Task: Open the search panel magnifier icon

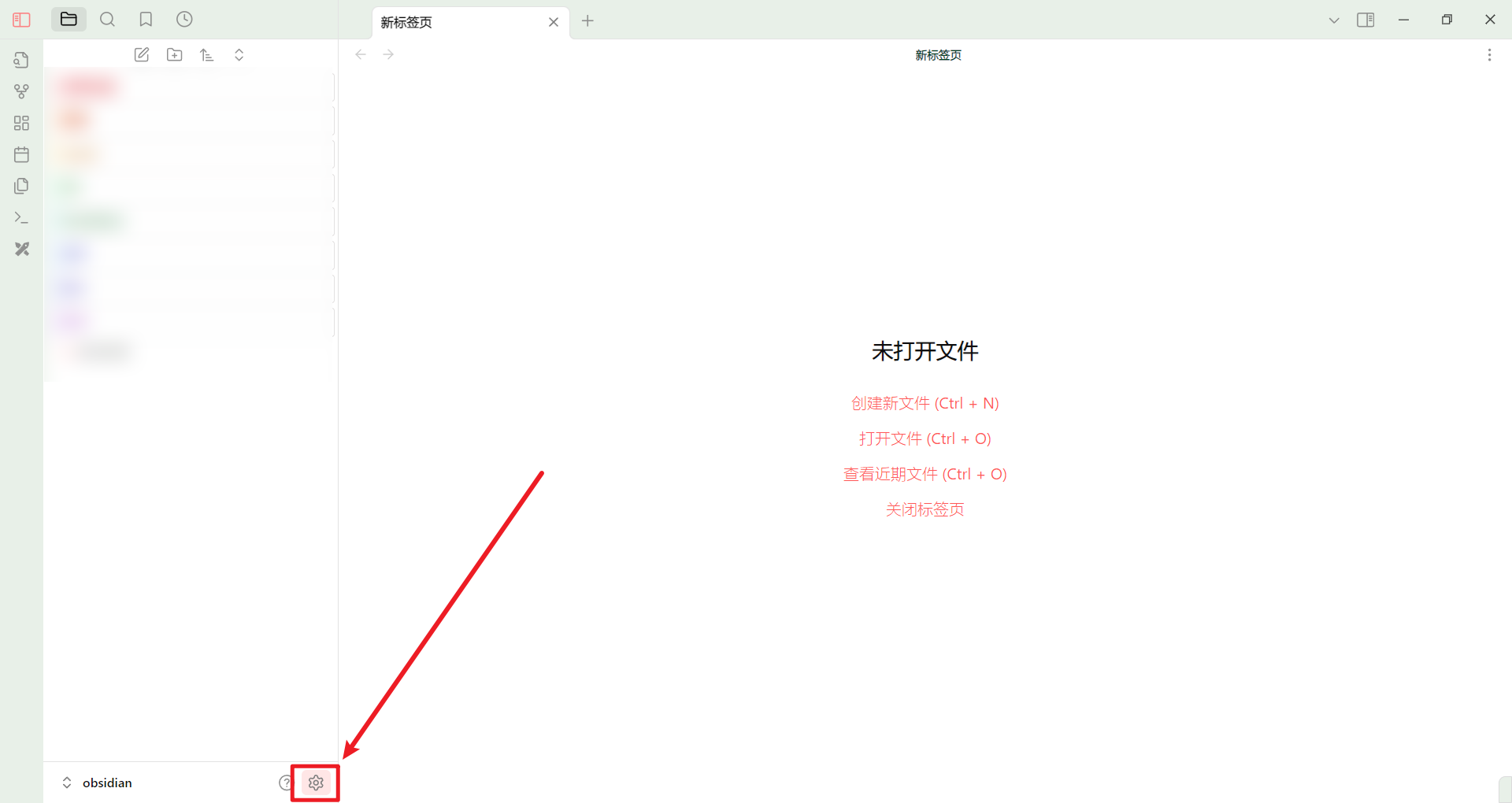Action: (x=107, y=20)
